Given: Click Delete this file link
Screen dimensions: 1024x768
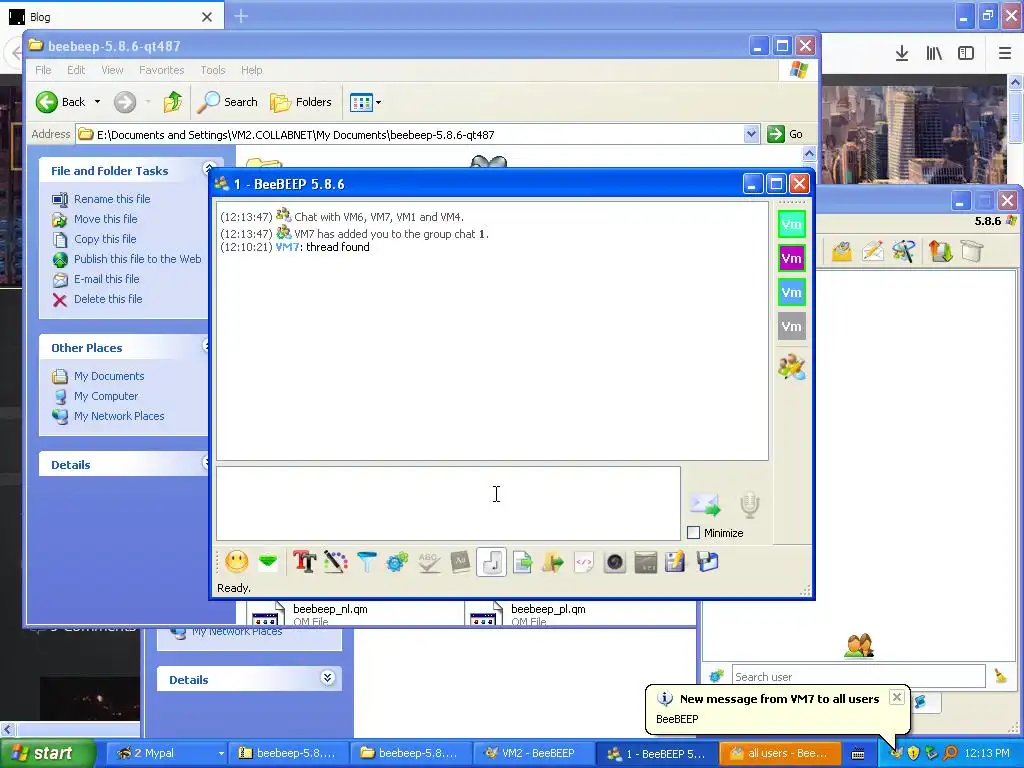Looking at the screenshot, I should pyautogui.click(x=108, y=298).
